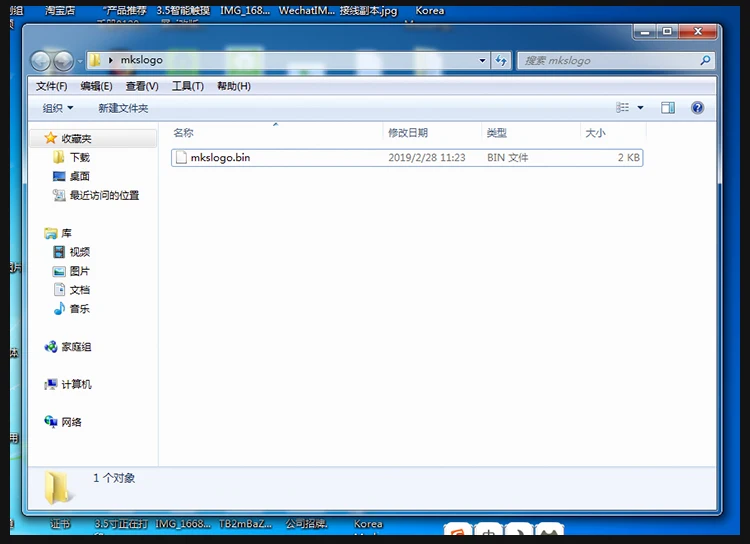Open 桌面 in the sidebar
Viewport: 750px width, 544px height.
[79, 176]
